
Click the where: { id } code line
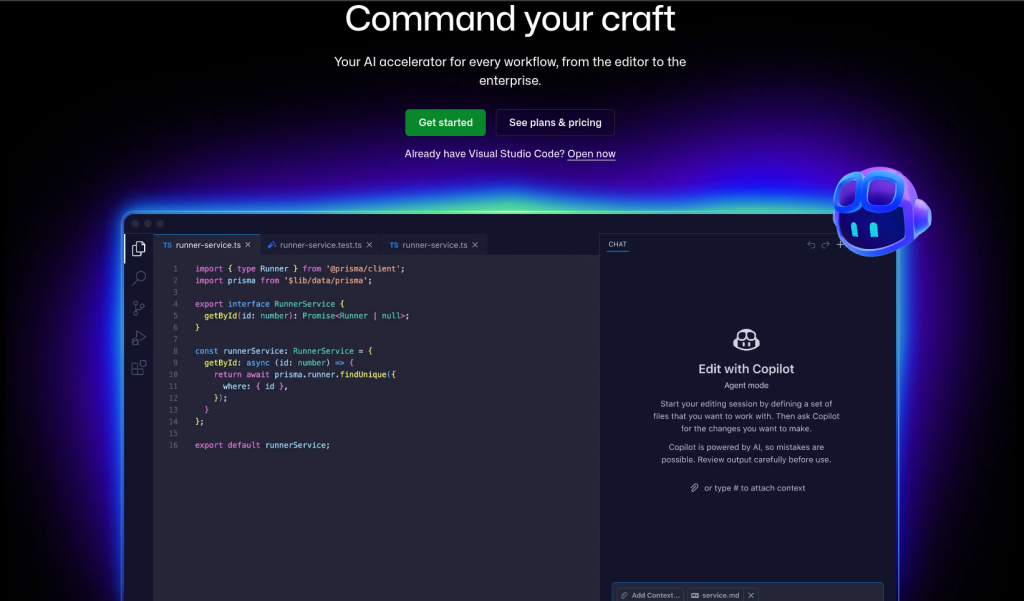tap(255, 386)
